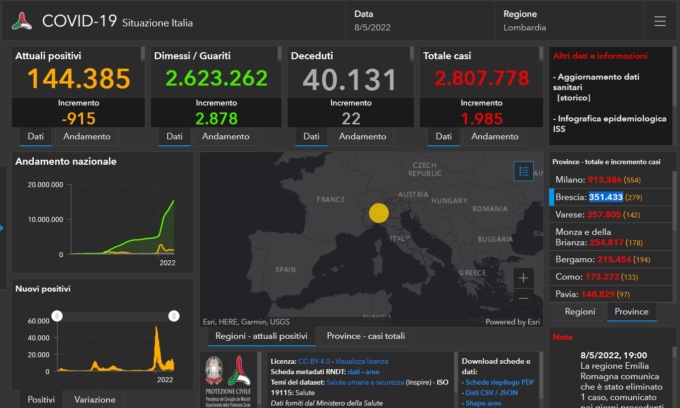Image resolution: width=680 pixels, height=408 pixels.
Task: Open Andamento tab under Dimessi / Guariti
Action: click(x=226, y=136)
